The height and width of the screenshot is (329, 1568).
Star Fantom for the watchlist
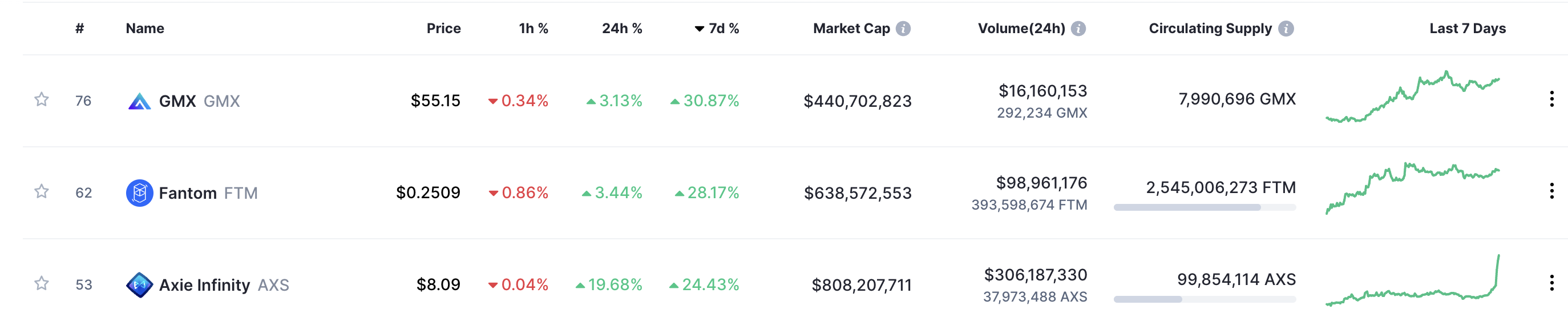42,191
